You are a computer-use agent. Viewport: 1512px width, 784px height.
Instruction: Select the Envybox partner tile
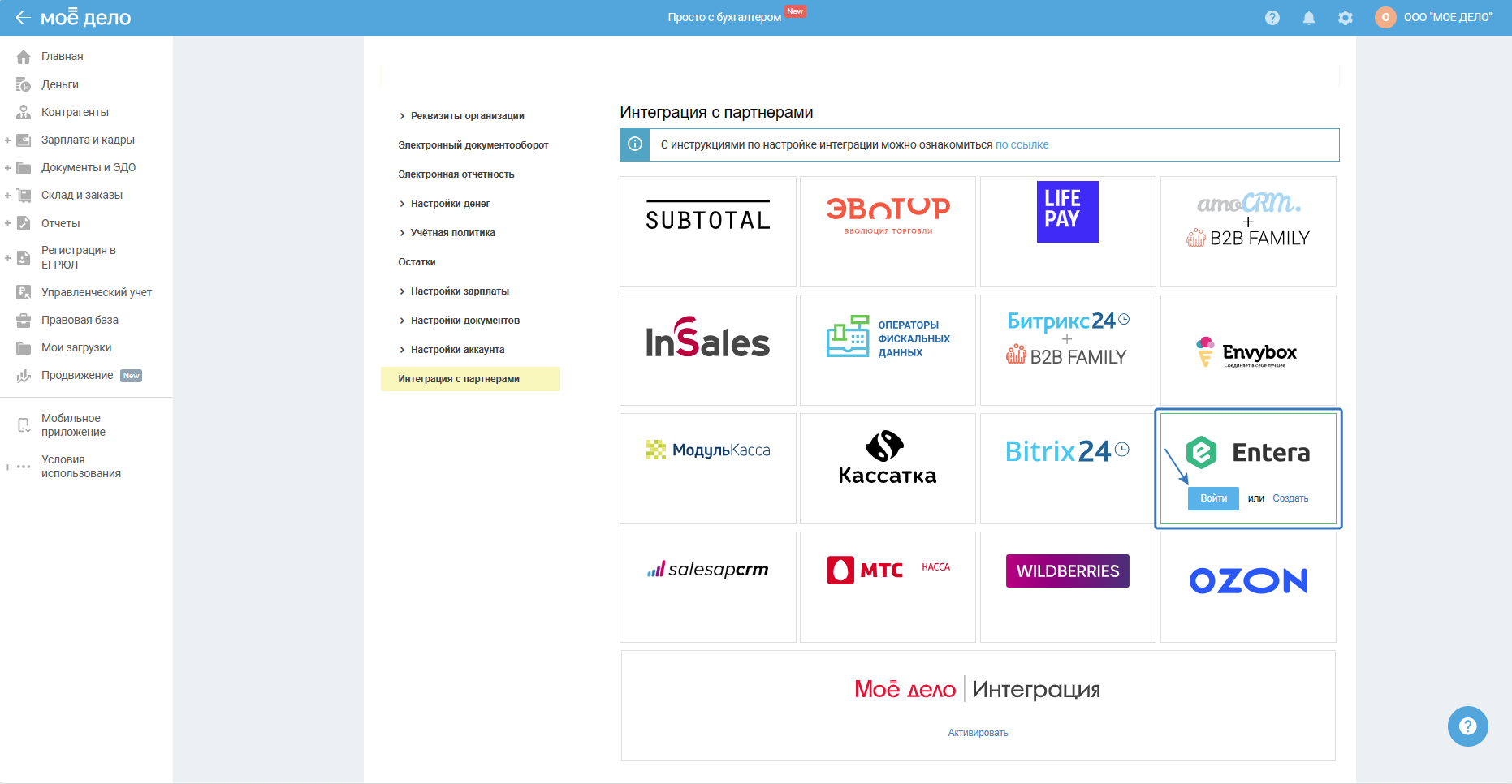(1248, 350)
